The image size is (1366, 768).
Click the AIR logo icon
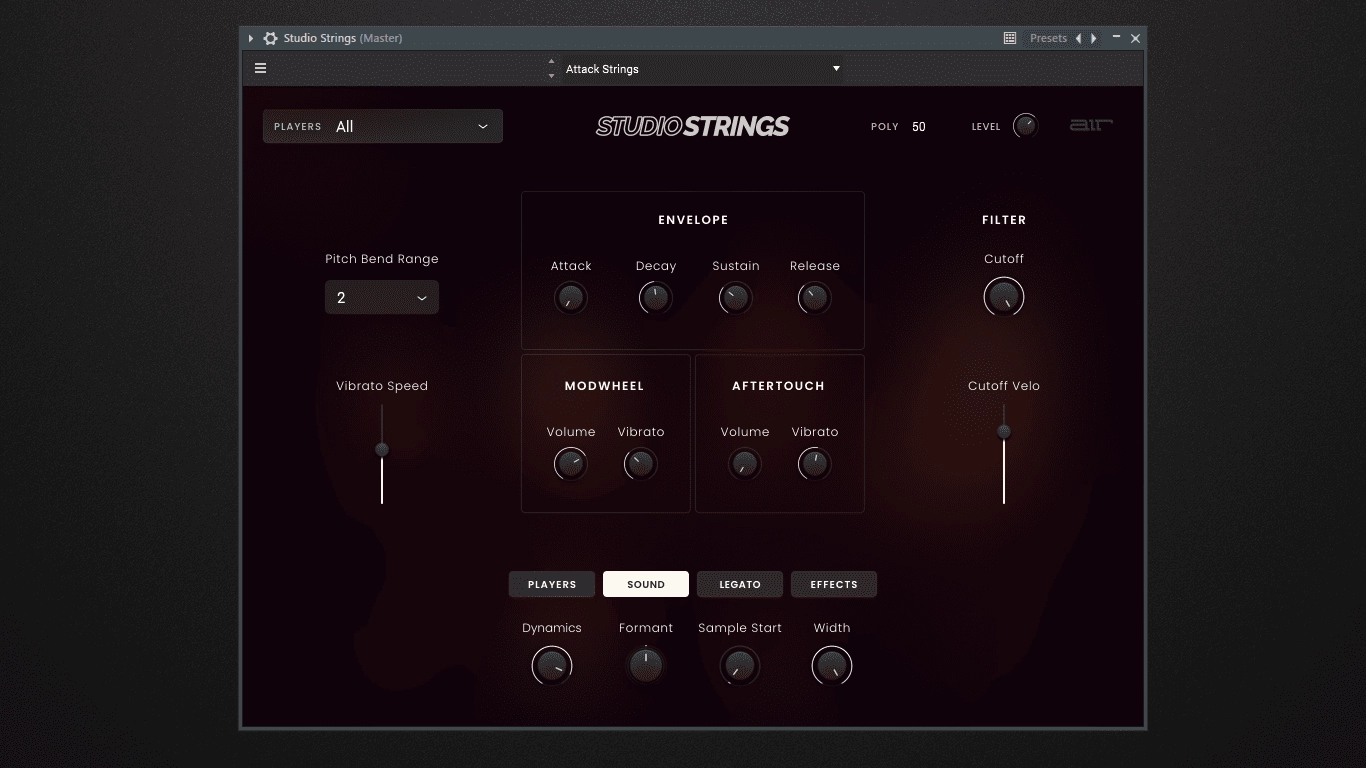[1091, 125]
